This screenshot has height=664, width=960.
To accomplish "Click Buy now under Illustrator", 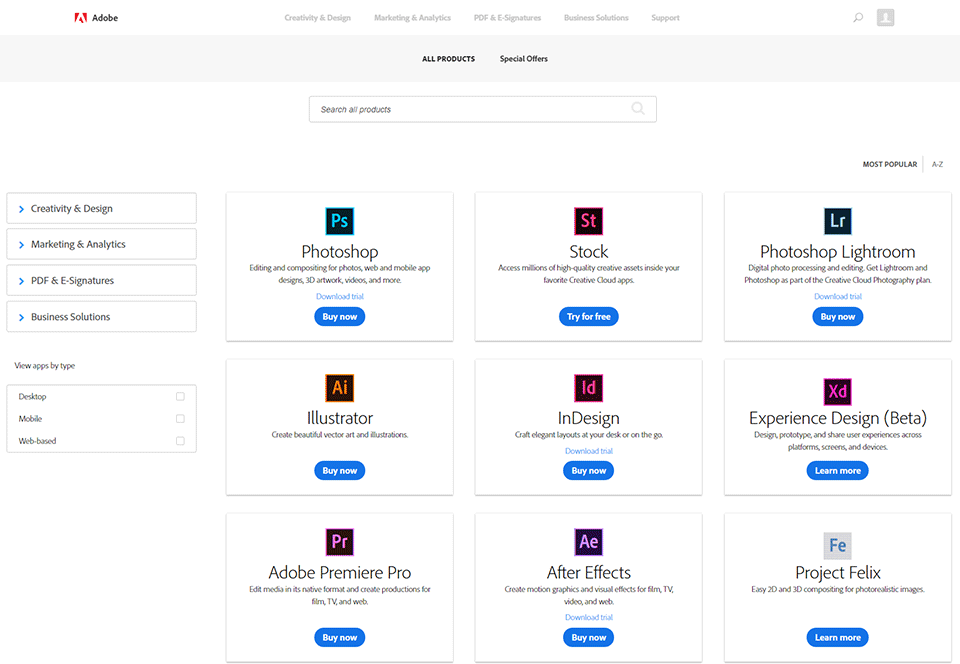I will [x=340, y=471].
